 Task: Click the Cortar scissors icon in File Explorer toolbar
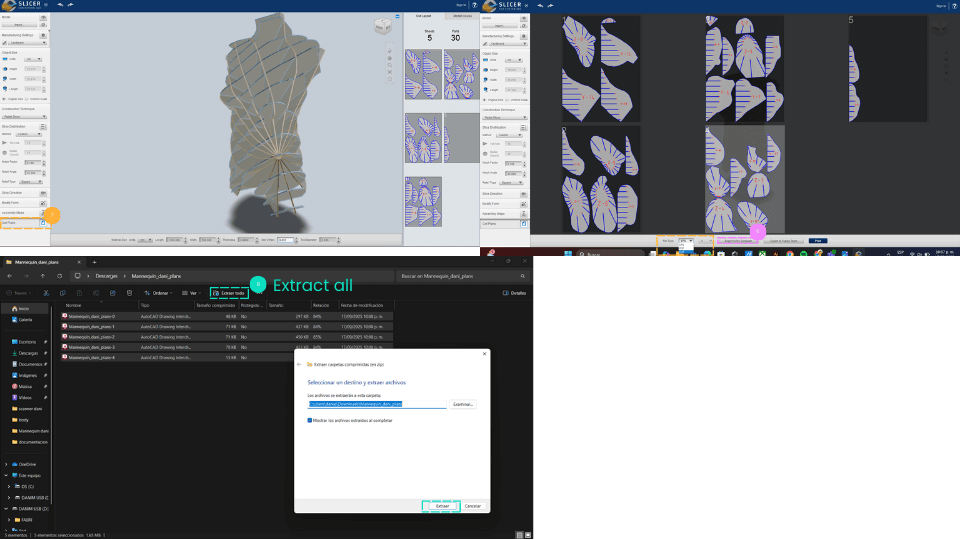pos(48,293)
